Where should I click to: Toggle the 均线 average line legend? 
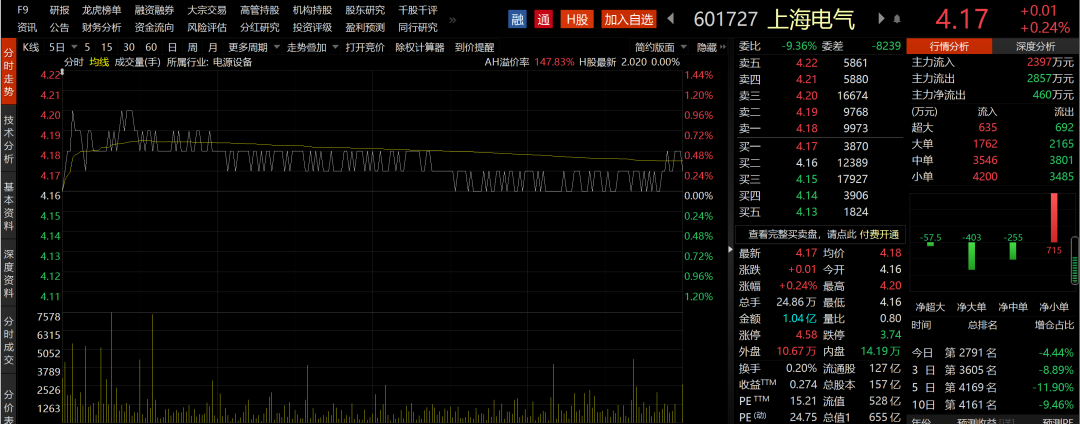coord(99,62)
